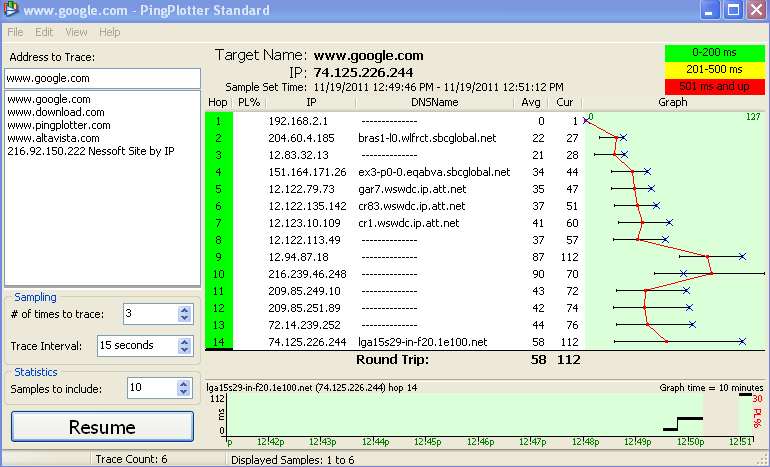Click IP 72.14.239.252 in hop 13 row
Image resolution: width=770 pixels, height=467 pixels.
304,325
